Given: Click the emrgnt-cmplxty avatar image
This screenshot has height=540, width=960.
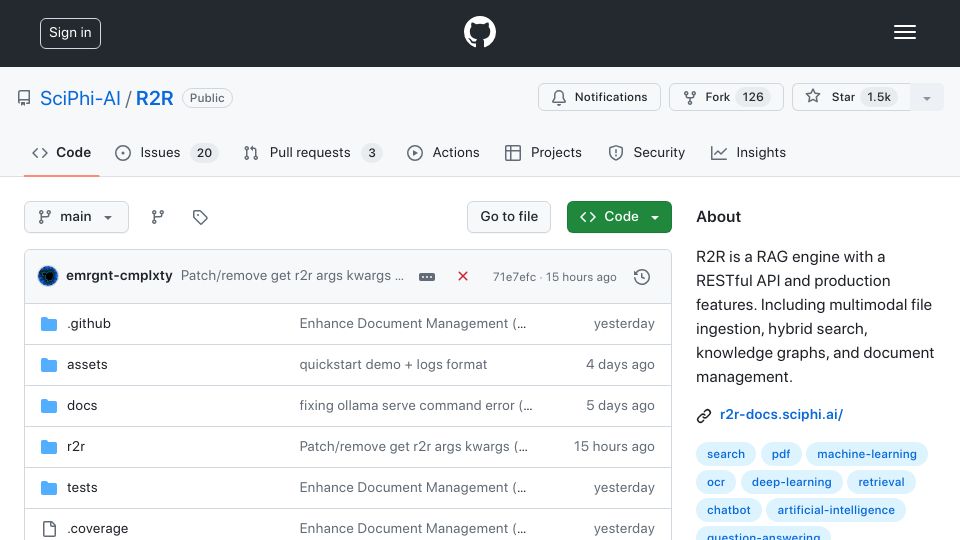Looking at the screenshot, I should click(48, 276).
